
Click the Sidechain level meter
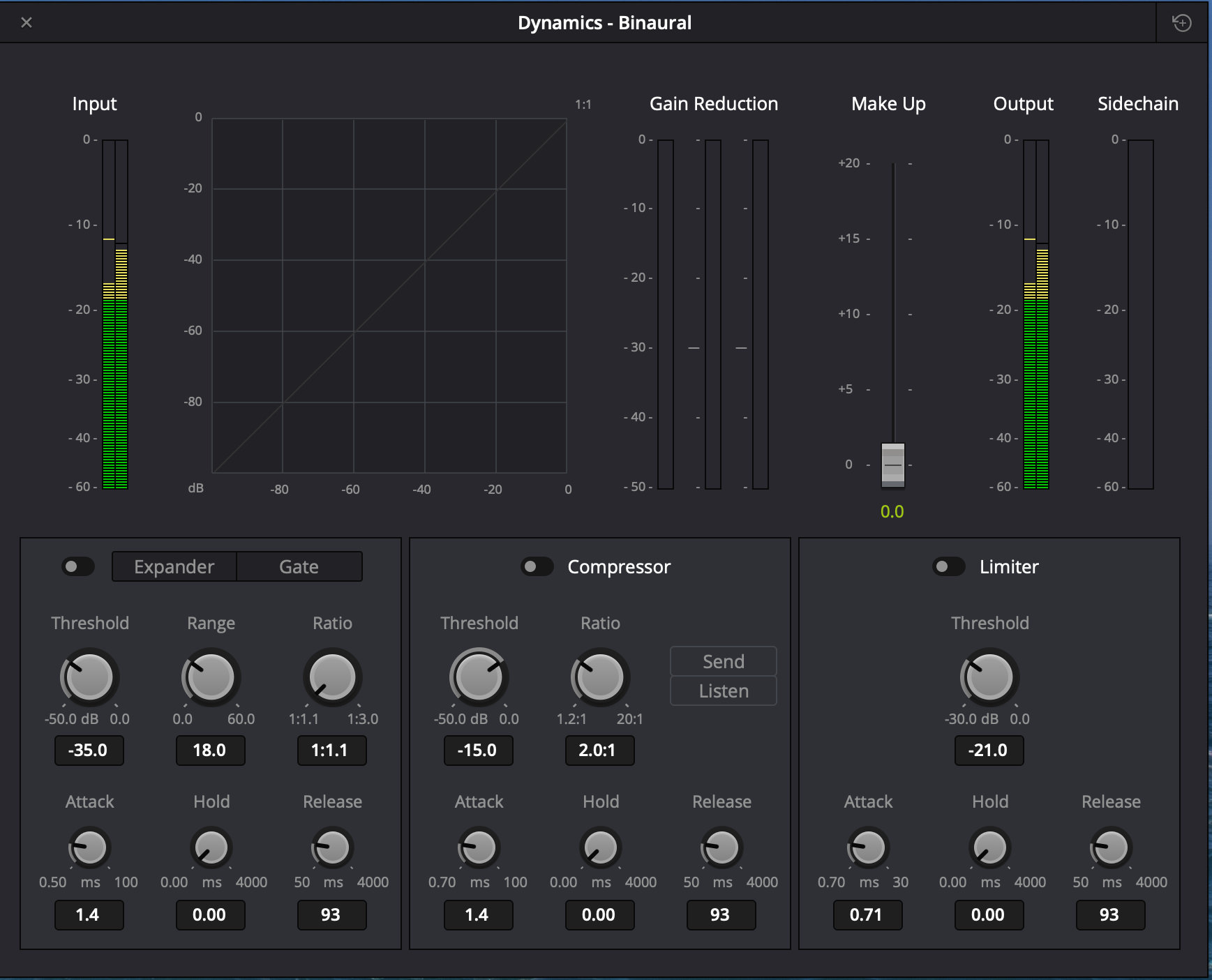click(1141, 314)
